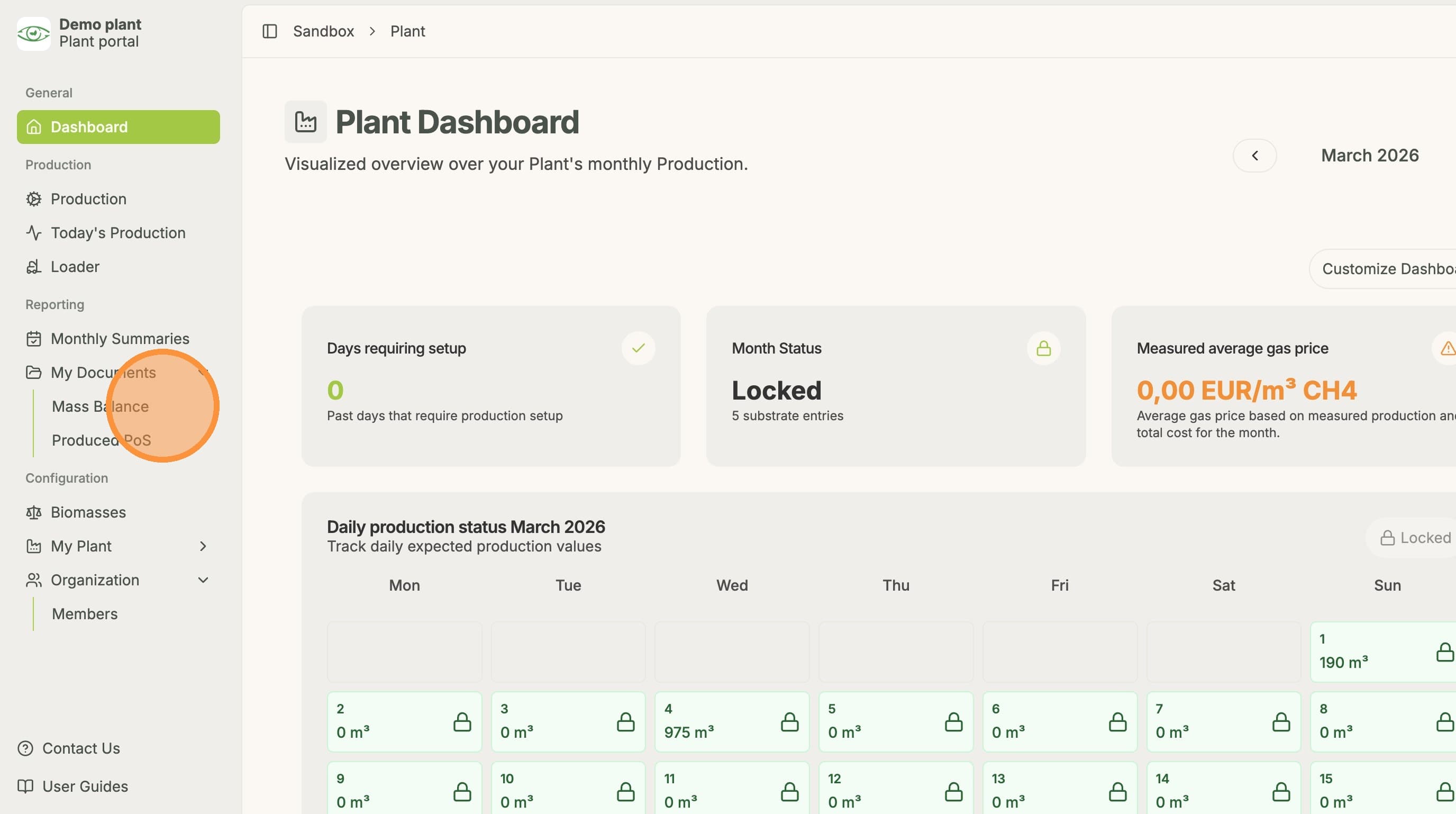Open Biomasses via its scales icon

point(33,512)
